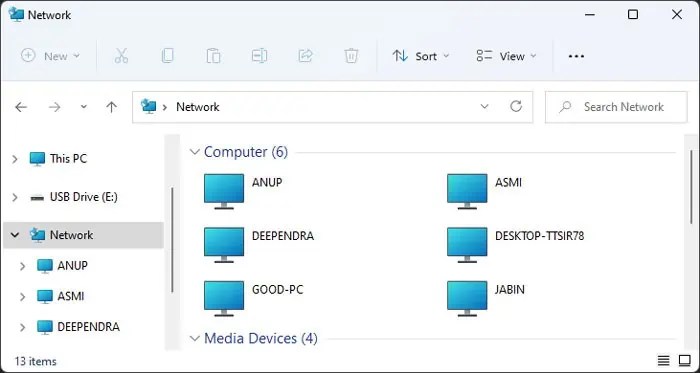This screenshot has height=373, width=700.
Task: Click the main pane vertical scrollbar
Action: point(692,186)
